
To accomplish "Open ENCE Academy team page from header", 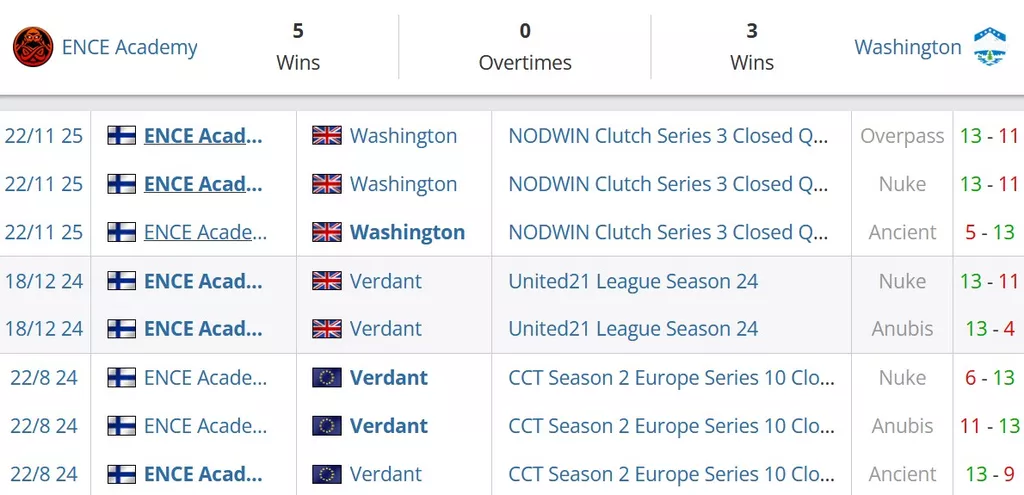I will pos(129,47).
